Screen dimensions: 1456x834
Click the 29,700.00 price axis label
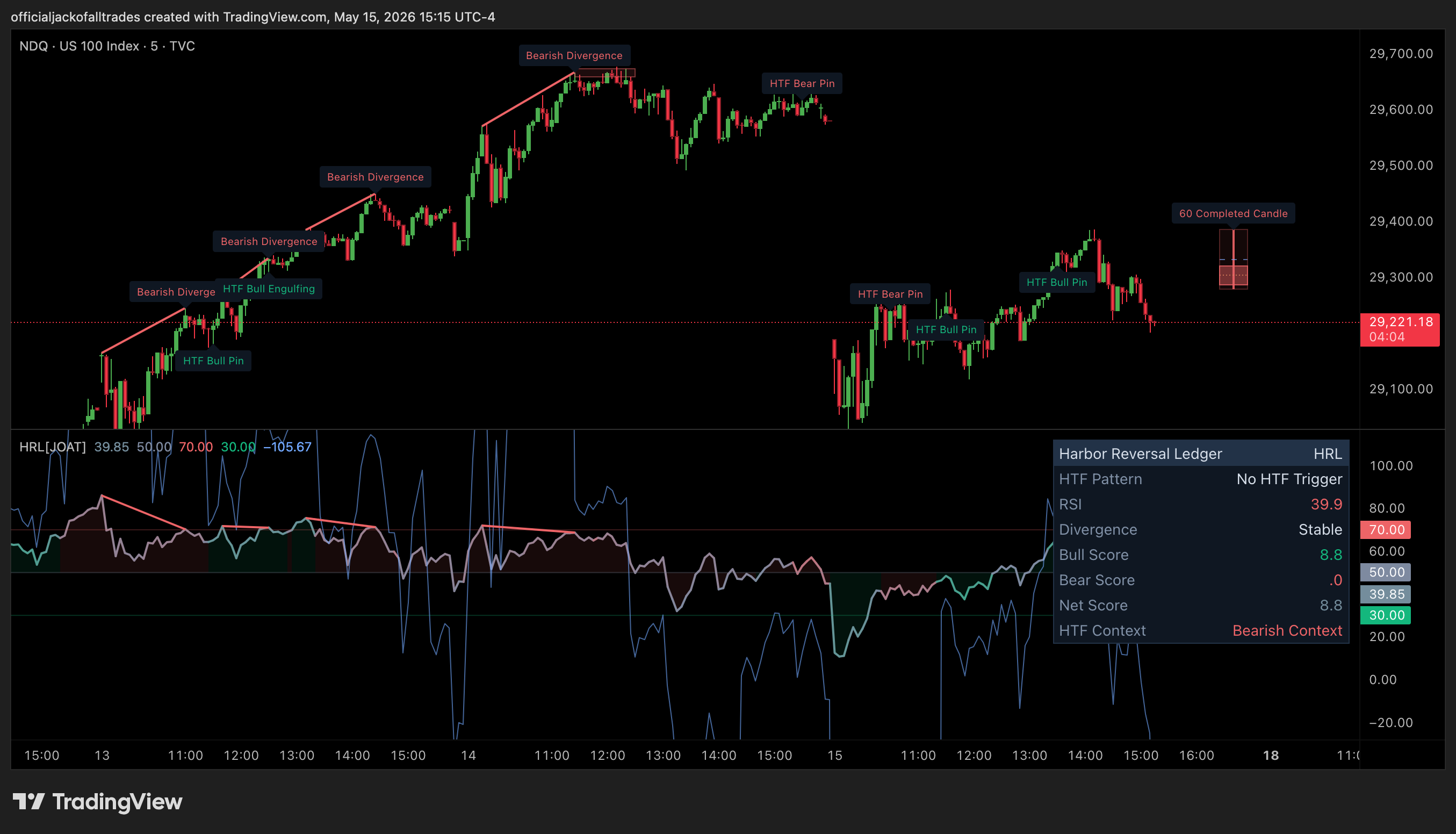[1401, 53]
